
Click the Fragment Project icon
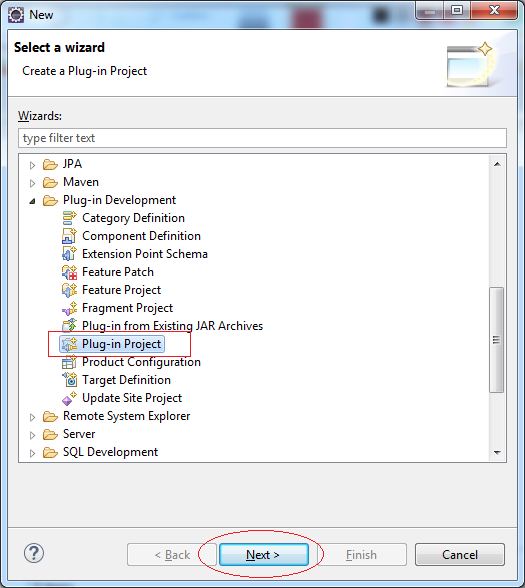point(69,308)
